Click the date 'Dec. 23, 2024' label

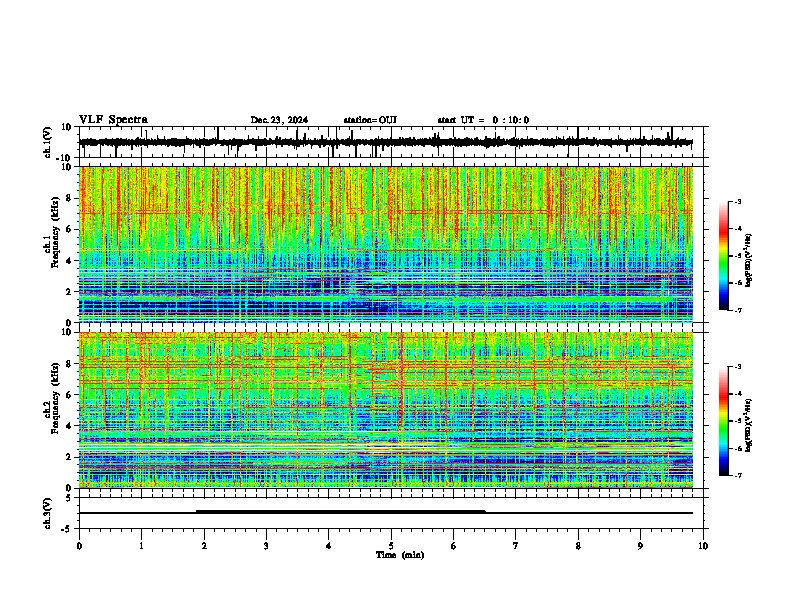pyautogui.click(x=279, y=120)
